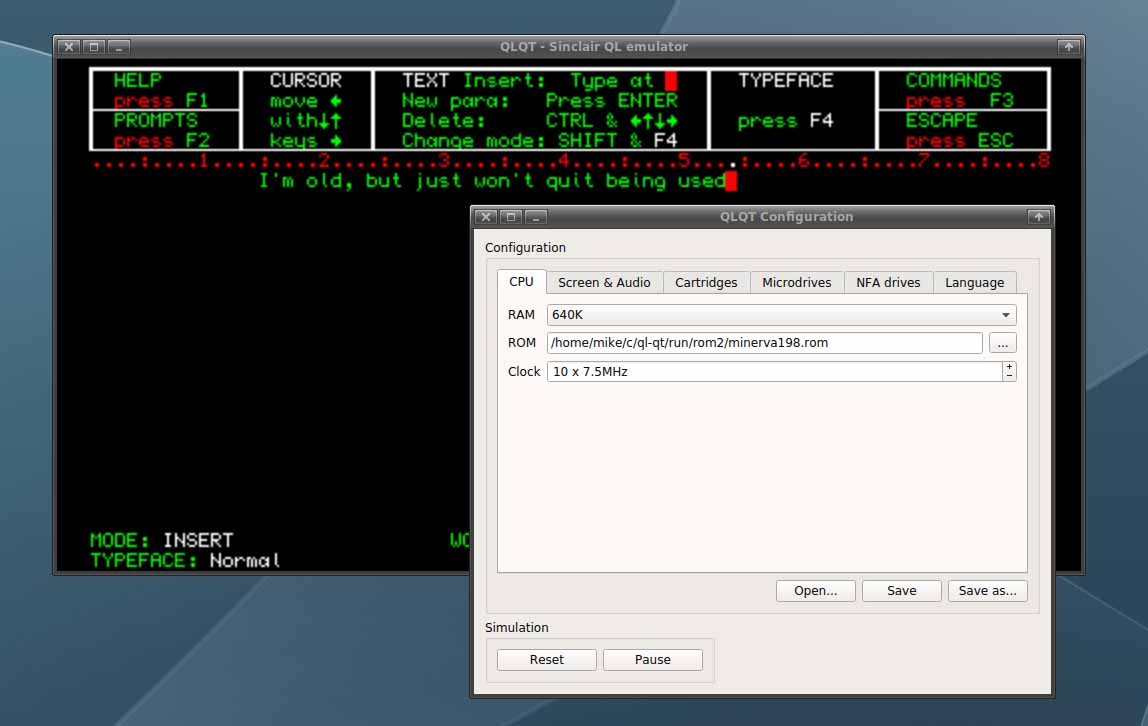Select the Cartridges tab
Viewport: 1148px width, 726px height.
(x=706, y=282)
